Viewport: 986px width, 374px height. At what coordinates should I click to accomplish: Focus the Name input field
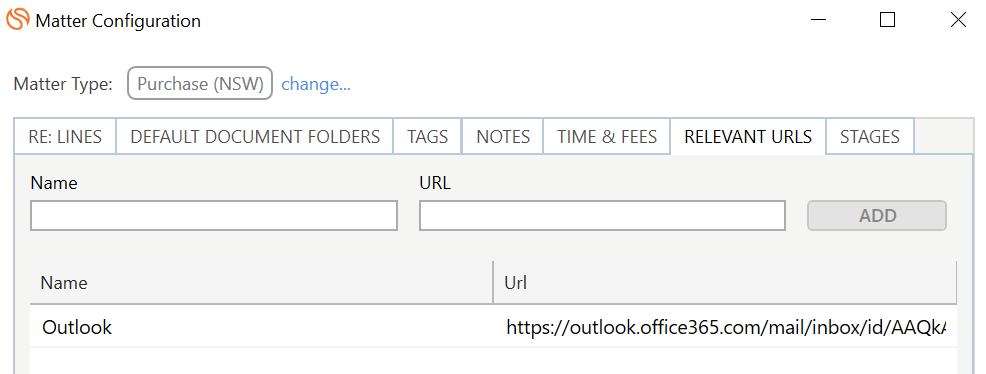coord(214,216)
